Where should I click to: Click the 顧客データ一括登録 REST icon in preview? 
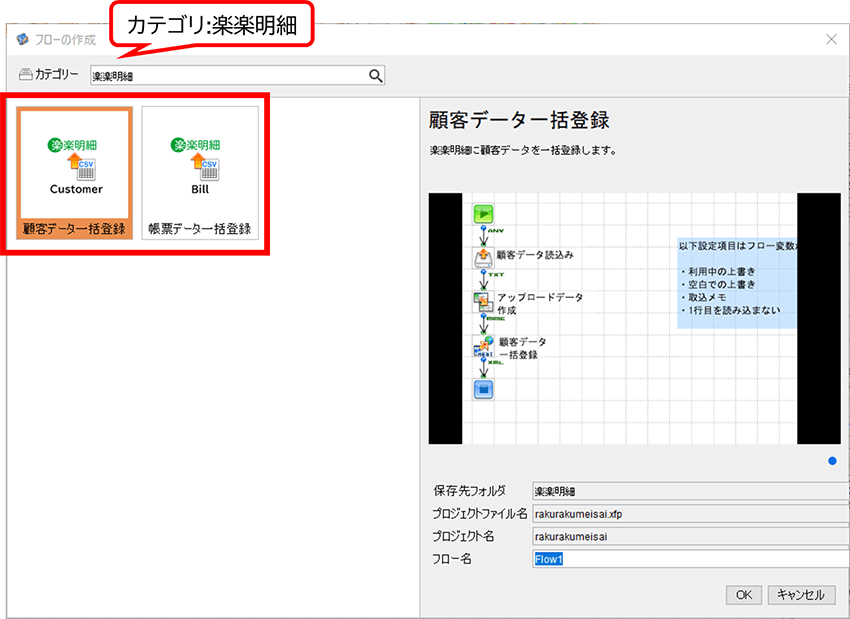click(x=483, y=346)
